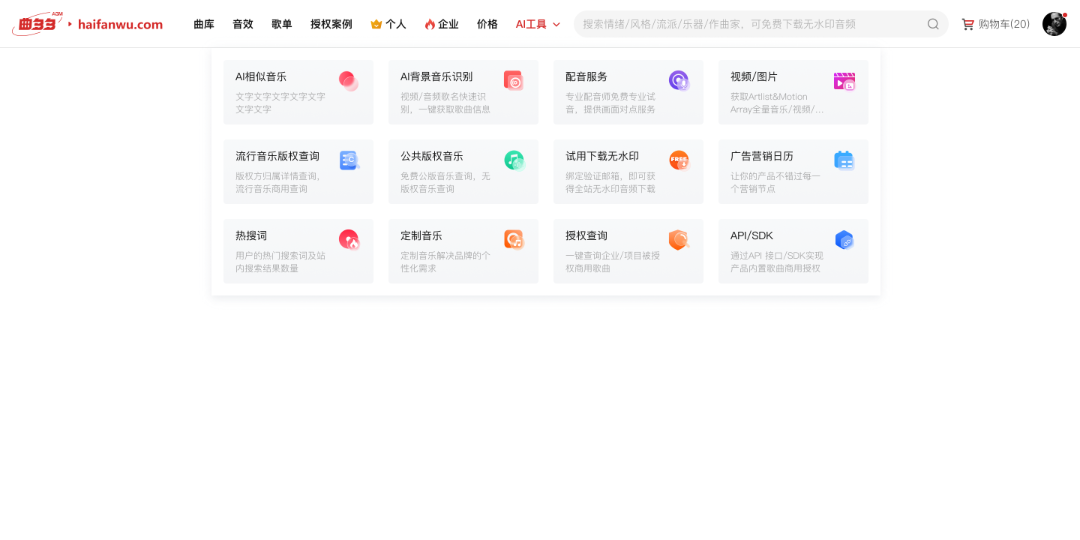This screenshot has width=1080, height=540.
Task: Click the AI背景音乐识别 red icon
Action: click(x=513, y=81)
